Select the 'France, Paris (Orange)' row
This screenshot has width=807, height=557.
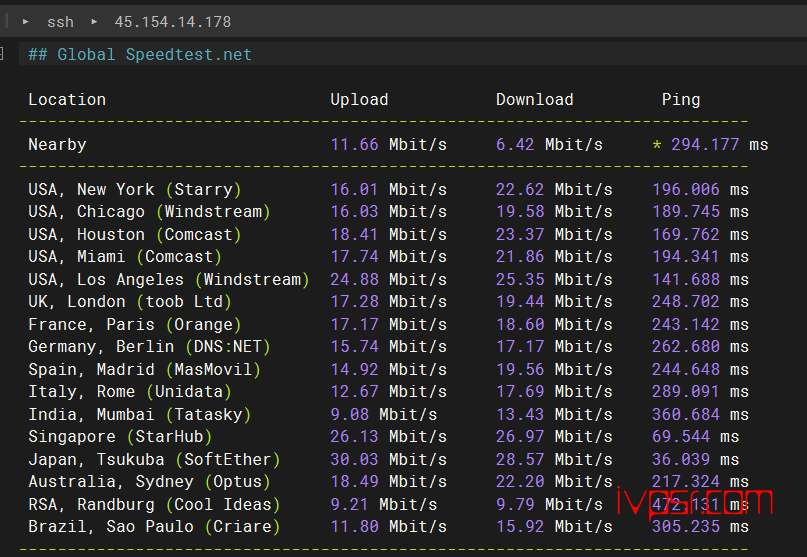pyautogui.click(x=389, y=325)
